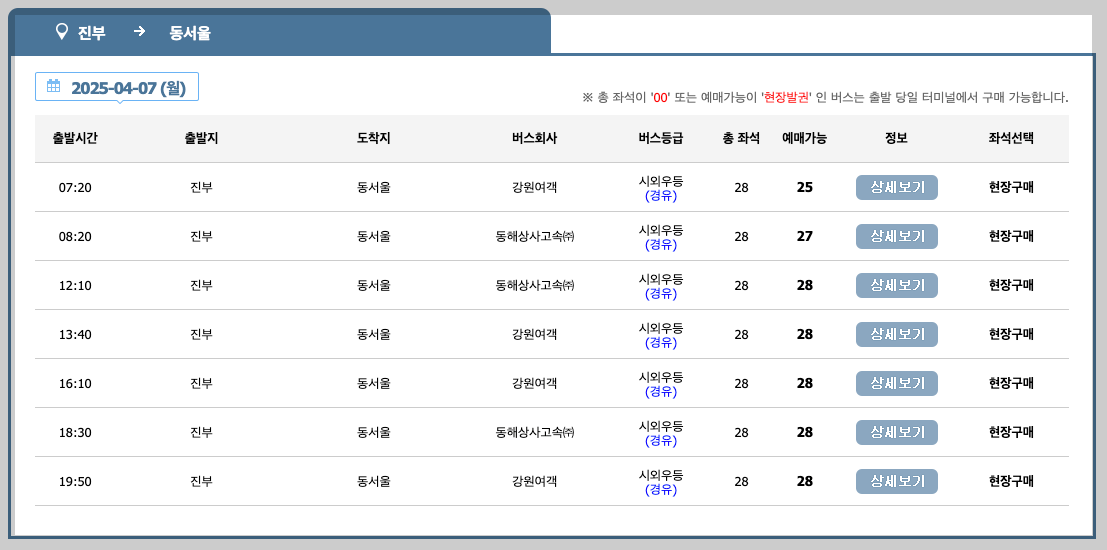The height and width of the screenshot is (550, 1107).
Task: Open 상세보기 for the 13:40 bus
Action: [897, 335]
